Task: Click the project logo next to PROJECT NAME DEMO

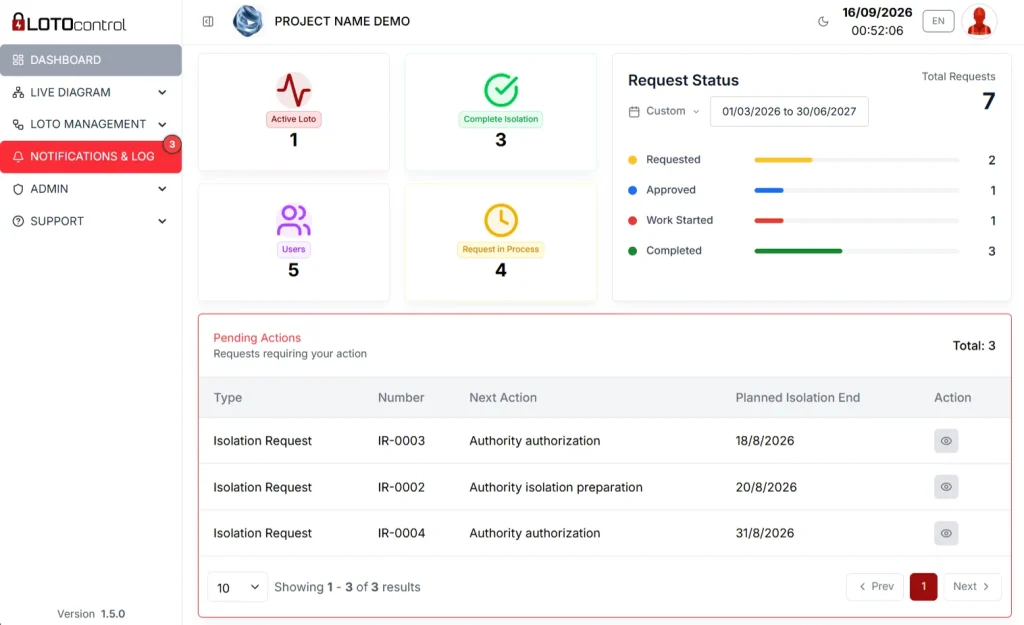Action: (248, 21)
